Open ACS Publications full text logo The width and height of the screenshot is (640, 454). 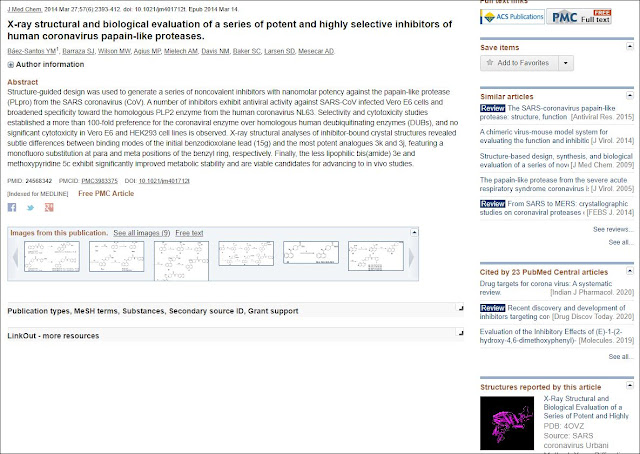pos(513,17)
